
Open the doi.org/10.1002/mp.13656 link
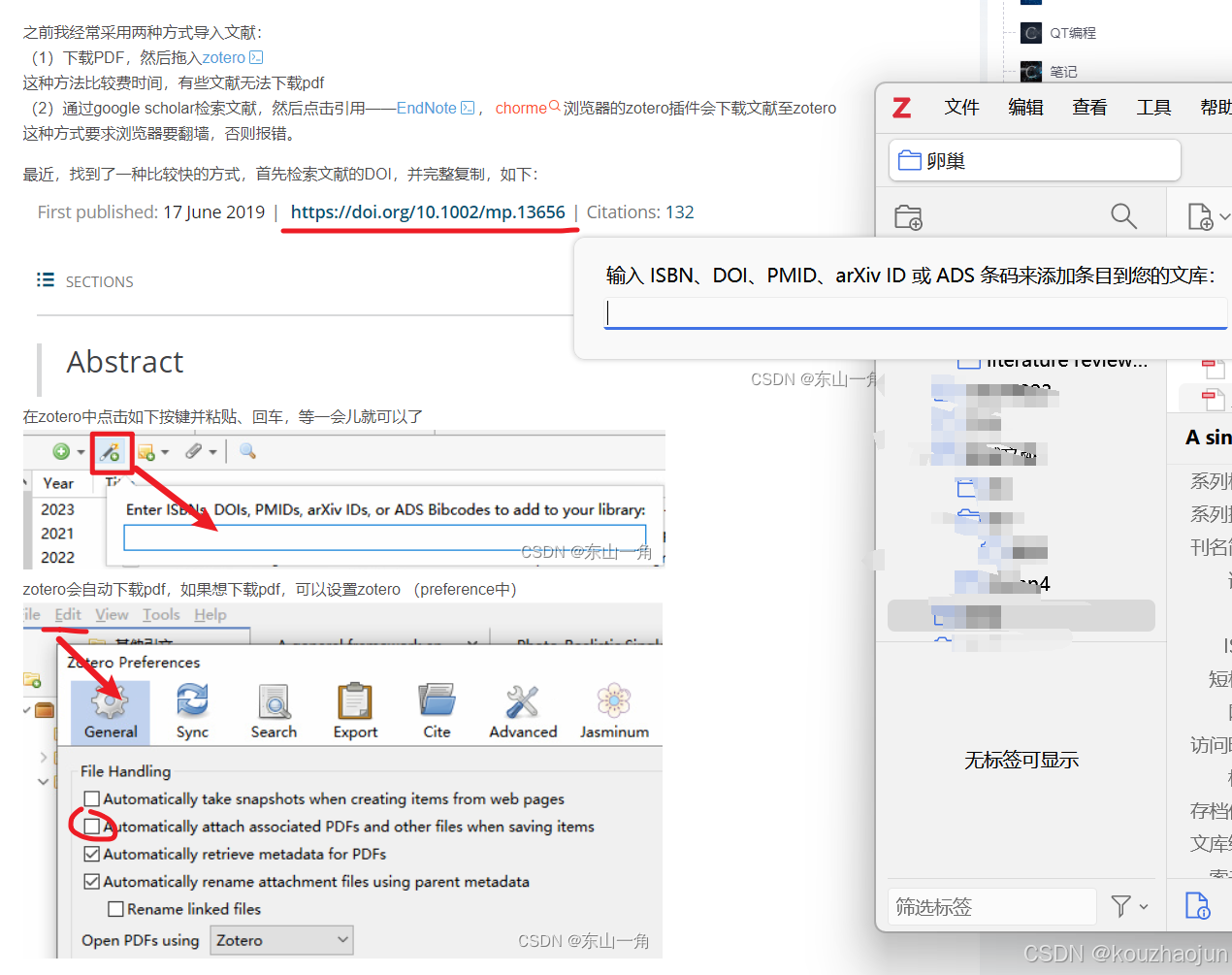coord(428,211)
